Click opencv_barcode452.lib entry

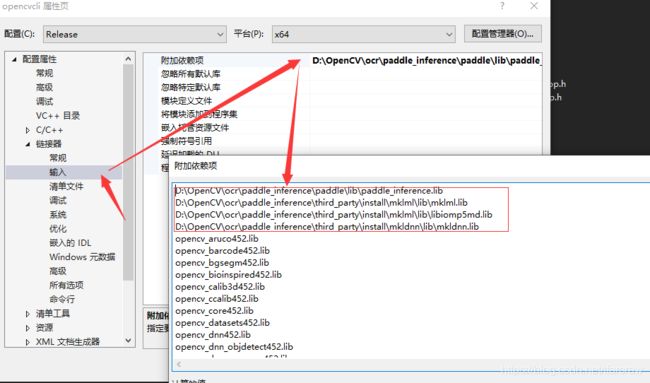(x=223, y=251)
